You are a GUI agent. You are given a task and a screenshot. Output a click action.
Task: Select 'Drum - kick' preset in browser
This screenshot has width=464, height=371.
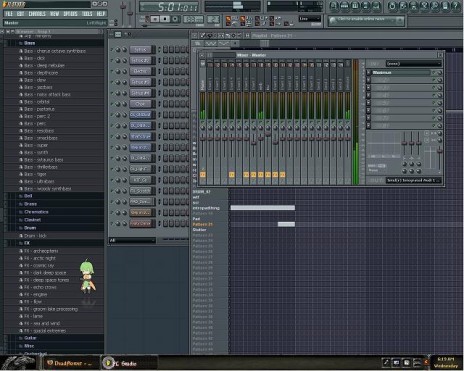pyautogui.click(x=35, y=236)
